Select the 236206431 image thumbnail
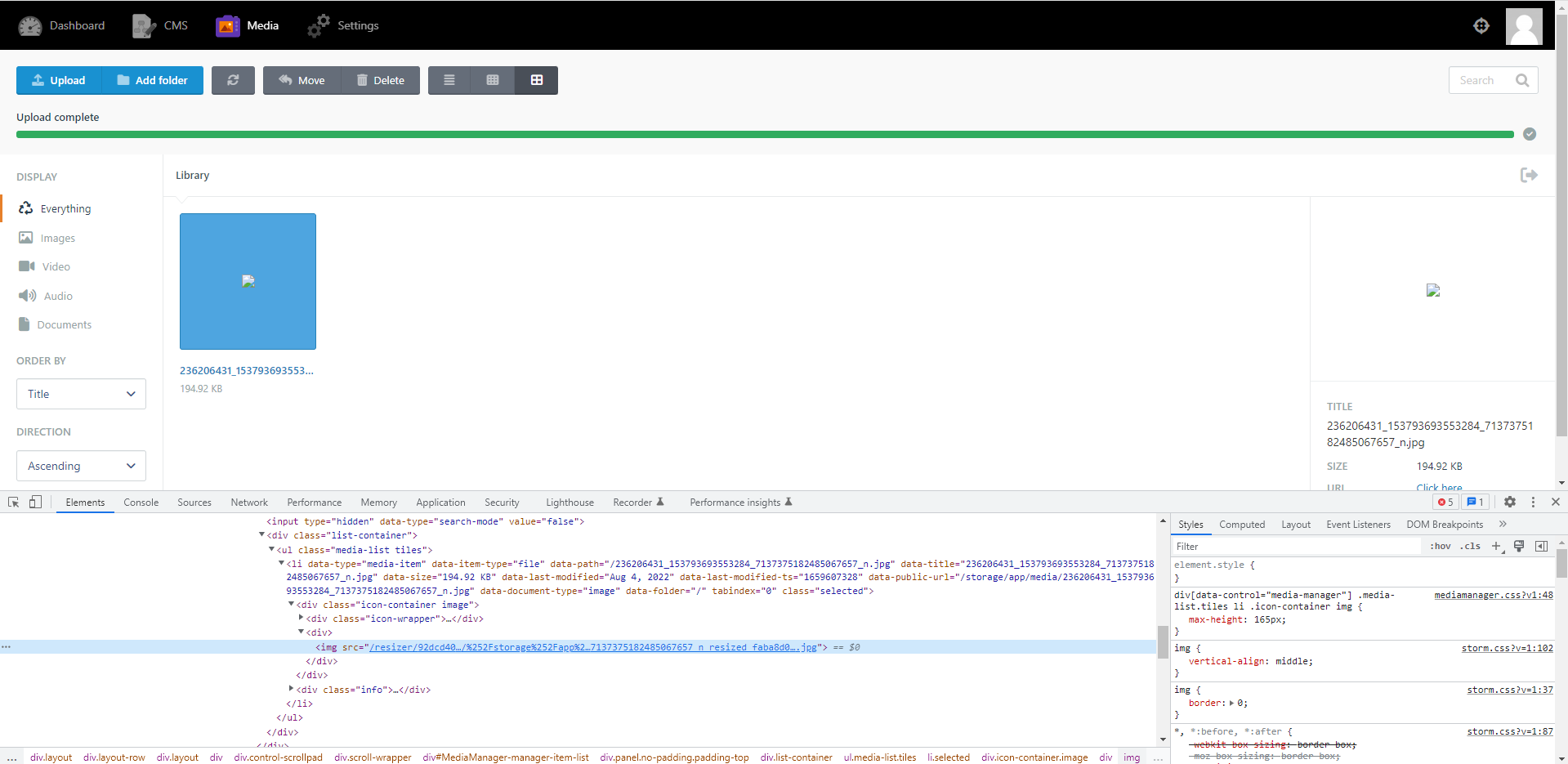1568x764 pixels. pos(248,281)
